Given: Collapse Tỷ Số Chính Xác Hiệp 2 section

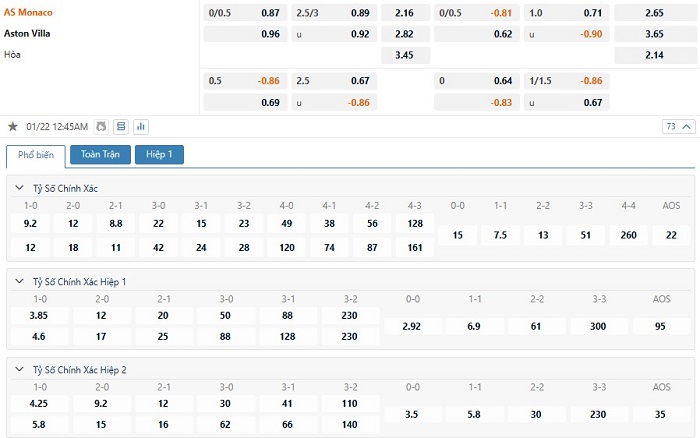Looking at the screenshot, I should click(x=20, y=369).
